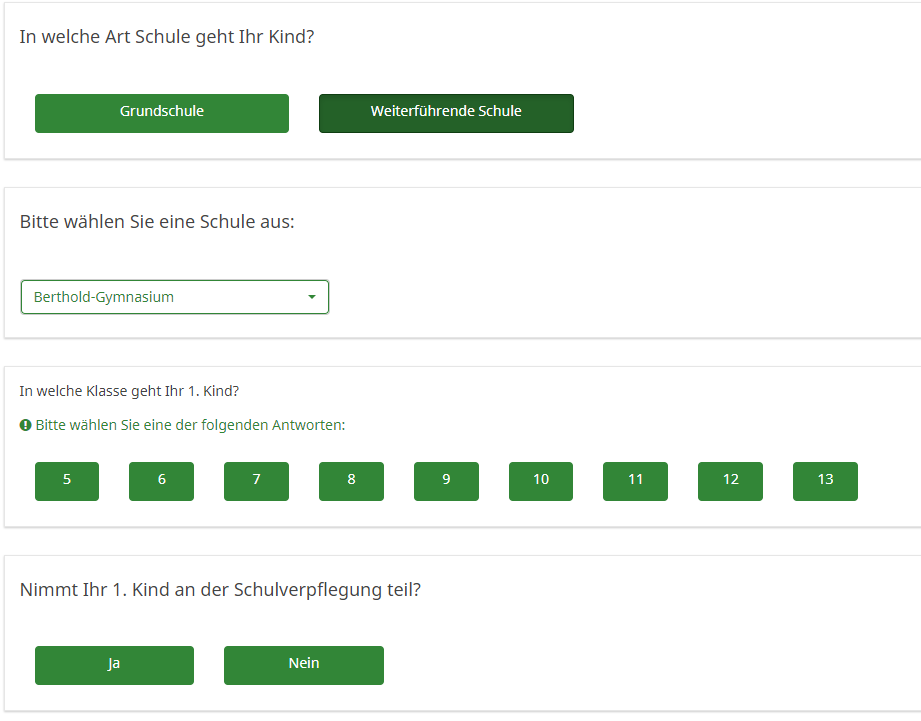This screenshot has width=921, height=721.
Task: Click the 'In welche Klasse geht Ihr 1. Kind' question
Action: (129, 391)
